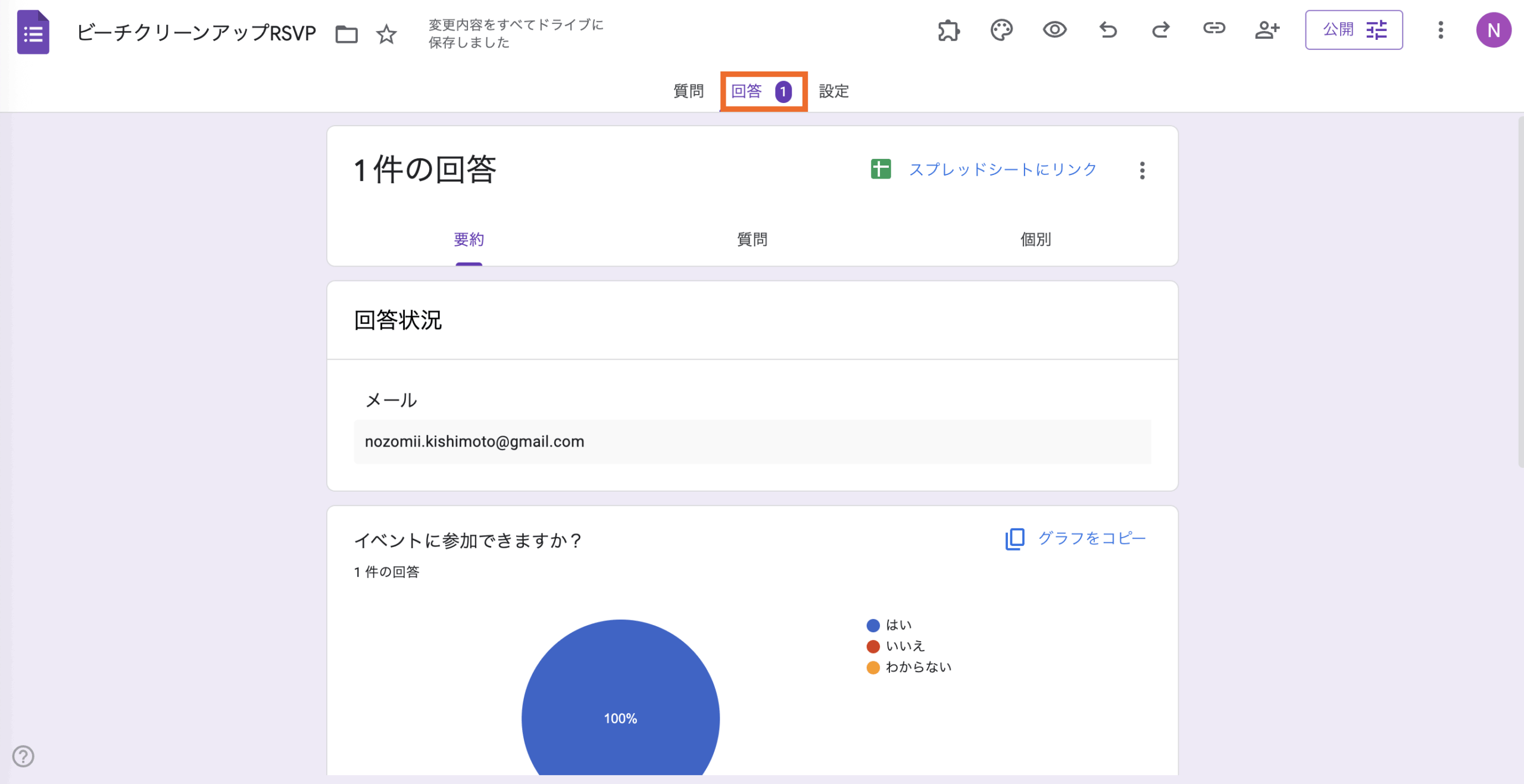Open the N account avatar

[1493, 30]
